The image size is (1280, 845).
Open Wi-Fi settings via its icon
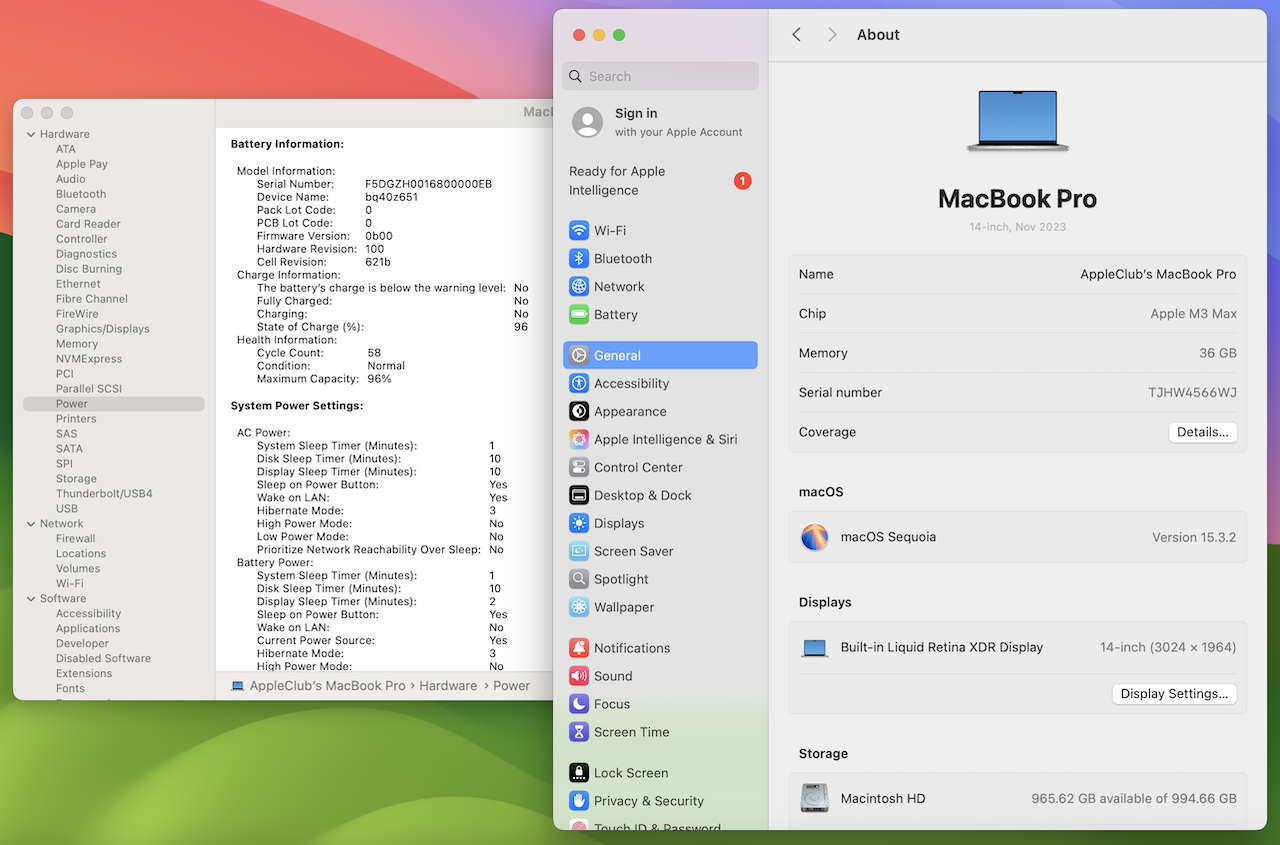coord(579,230)
